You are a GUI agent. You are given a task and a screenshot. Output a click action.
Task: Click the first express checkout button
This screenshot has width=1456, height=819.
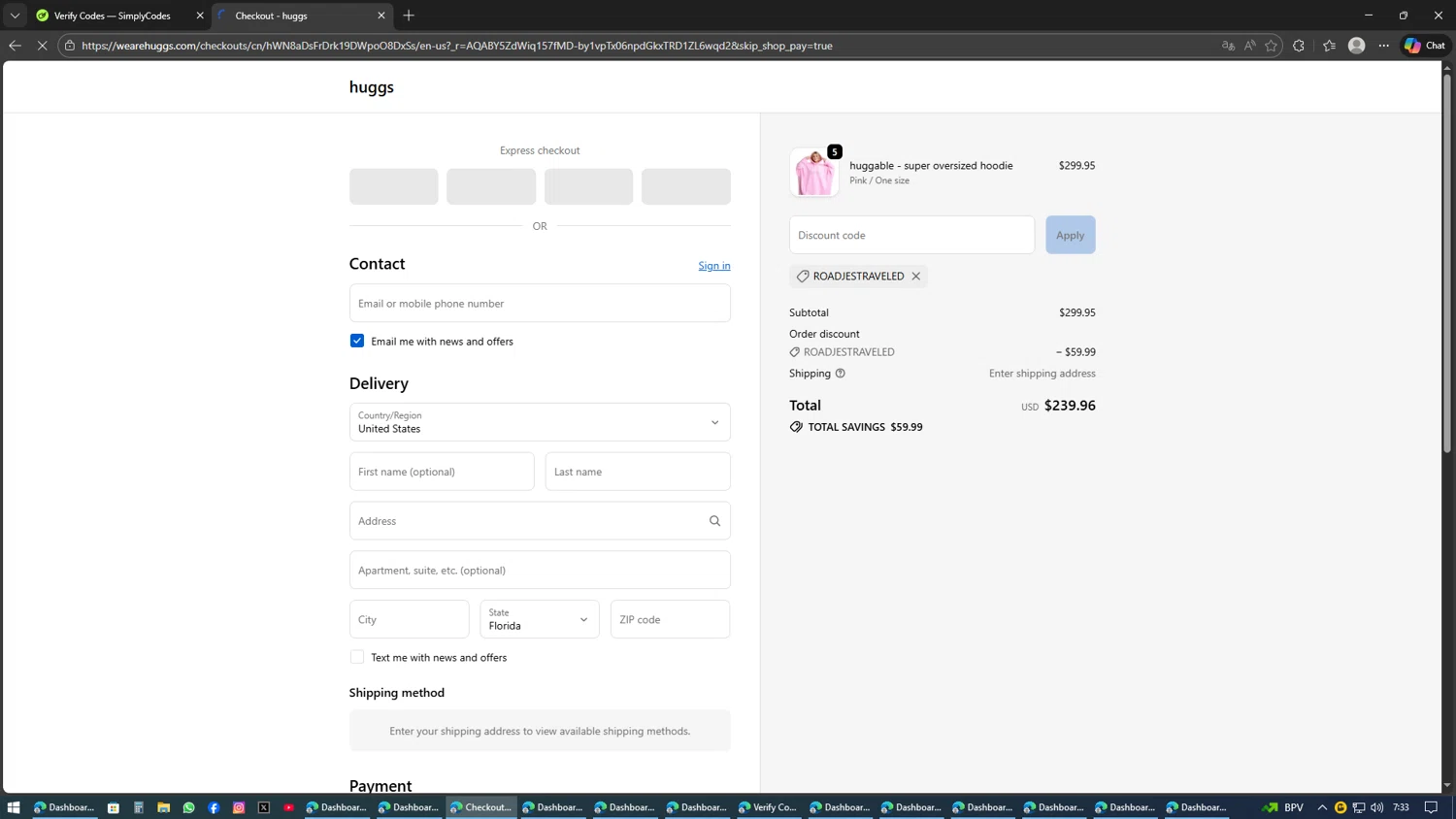[393, 186]
